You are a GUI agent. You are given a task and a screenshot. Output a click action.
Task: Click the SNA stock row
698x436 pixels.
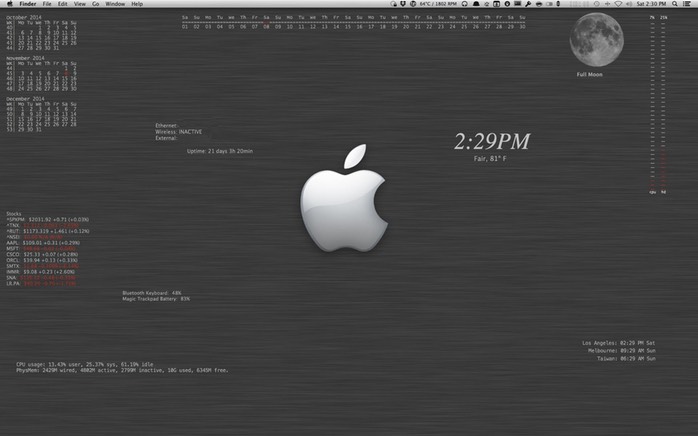click(x=41, y=277)
